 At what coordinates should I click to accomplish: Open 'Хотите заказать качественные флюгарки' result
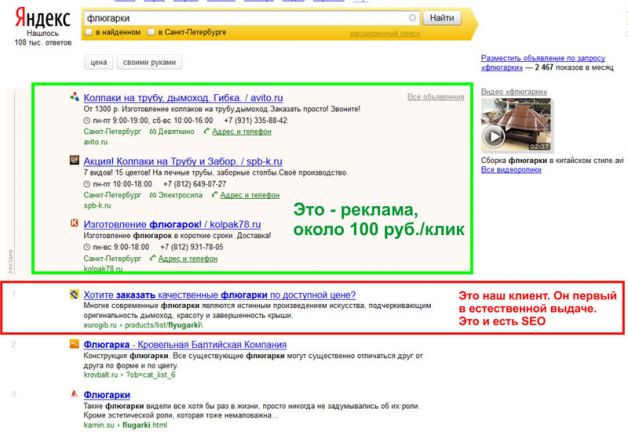coord(219,295)
